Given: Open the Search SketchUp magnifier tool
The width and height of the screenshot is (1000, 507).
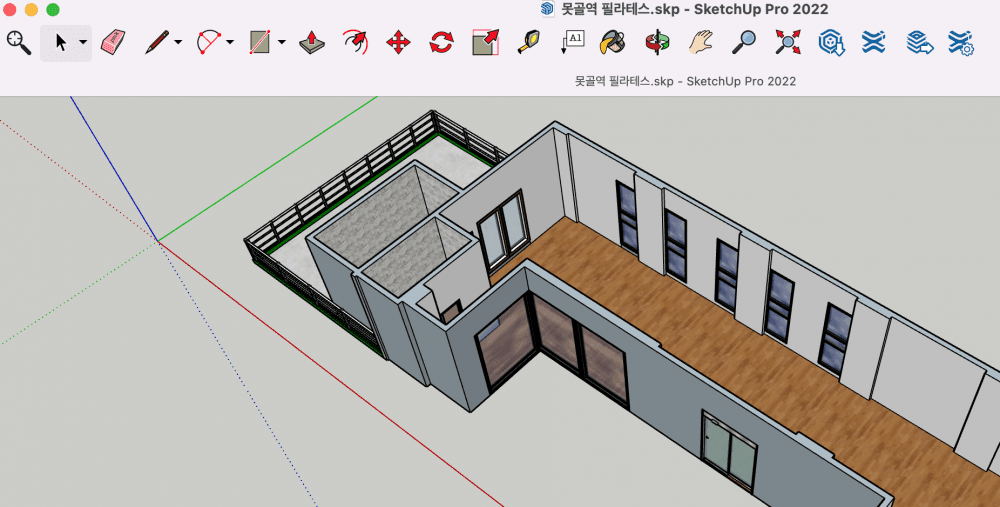Looking at the screenshot, I should tap(18, 43).
